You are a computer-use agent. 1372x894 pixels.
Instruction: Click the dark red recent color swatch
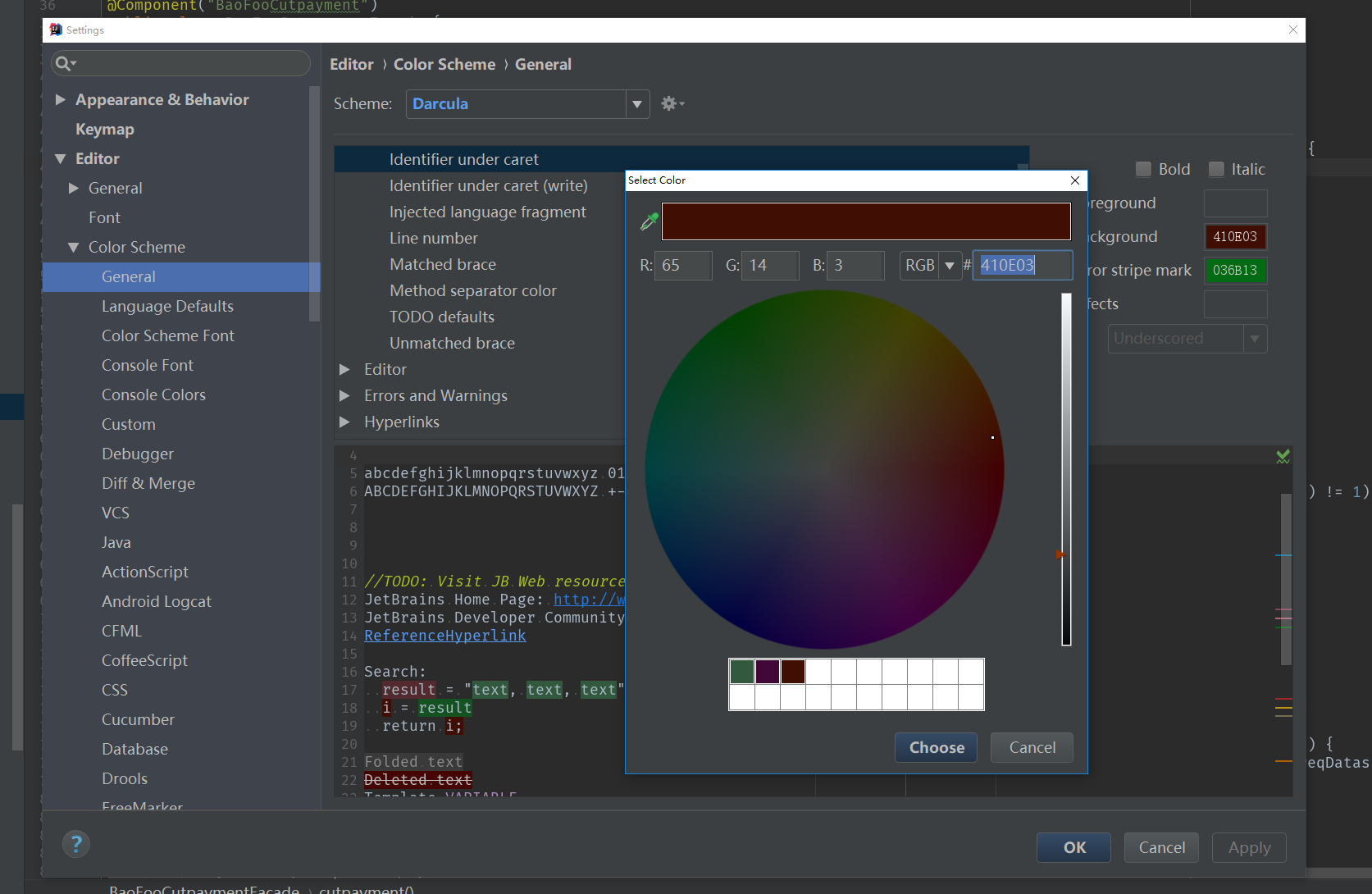(x=793, y=672)
